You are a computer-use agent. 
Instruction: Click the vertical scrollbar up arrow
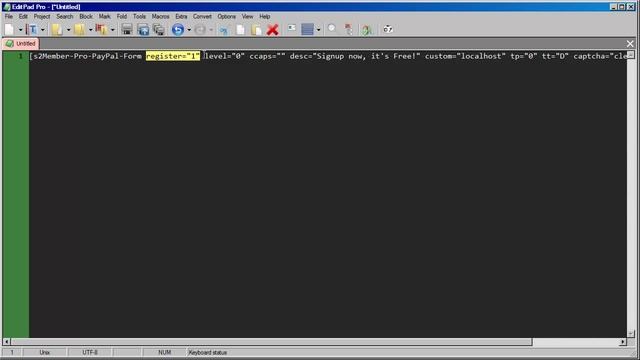point(631,55)
